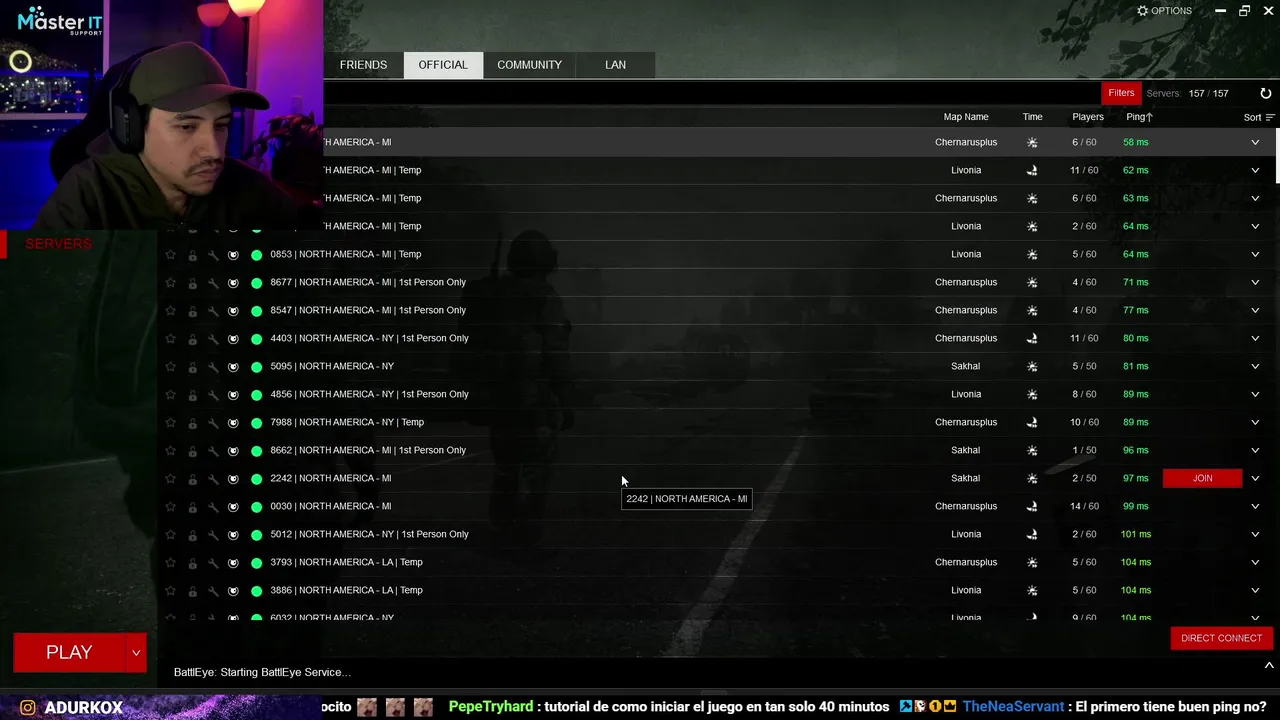Open the Community servers tab
The height and width of the screenshot is (720, 1280).
529,65
